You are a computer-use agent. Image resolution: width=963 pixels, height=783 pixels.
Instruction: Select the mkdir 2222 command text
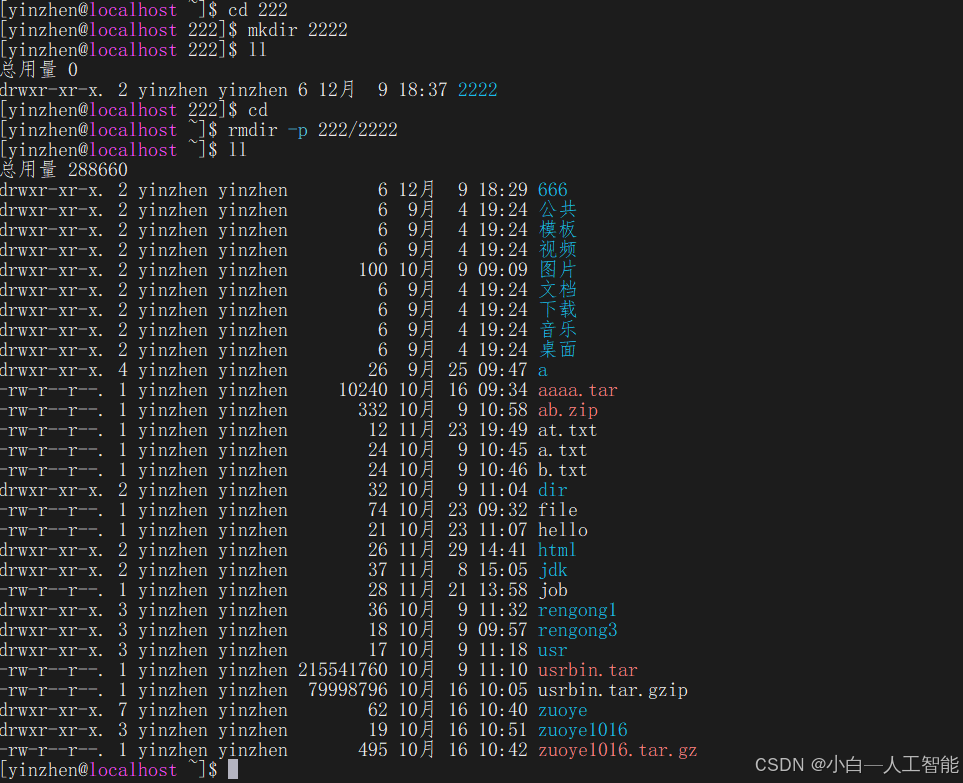[x=297, y=30]
